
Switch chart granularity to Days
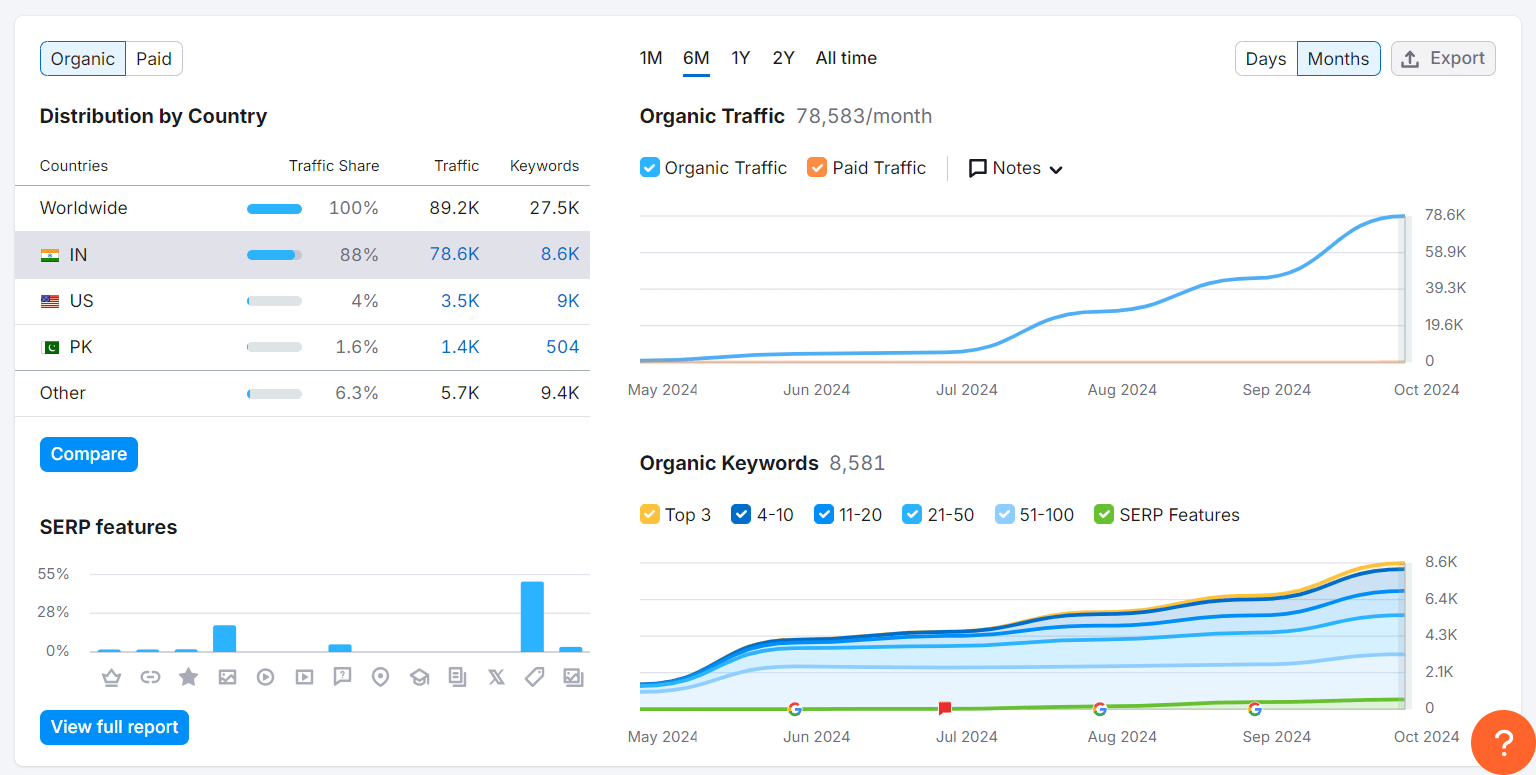(x=1265, y=59)
